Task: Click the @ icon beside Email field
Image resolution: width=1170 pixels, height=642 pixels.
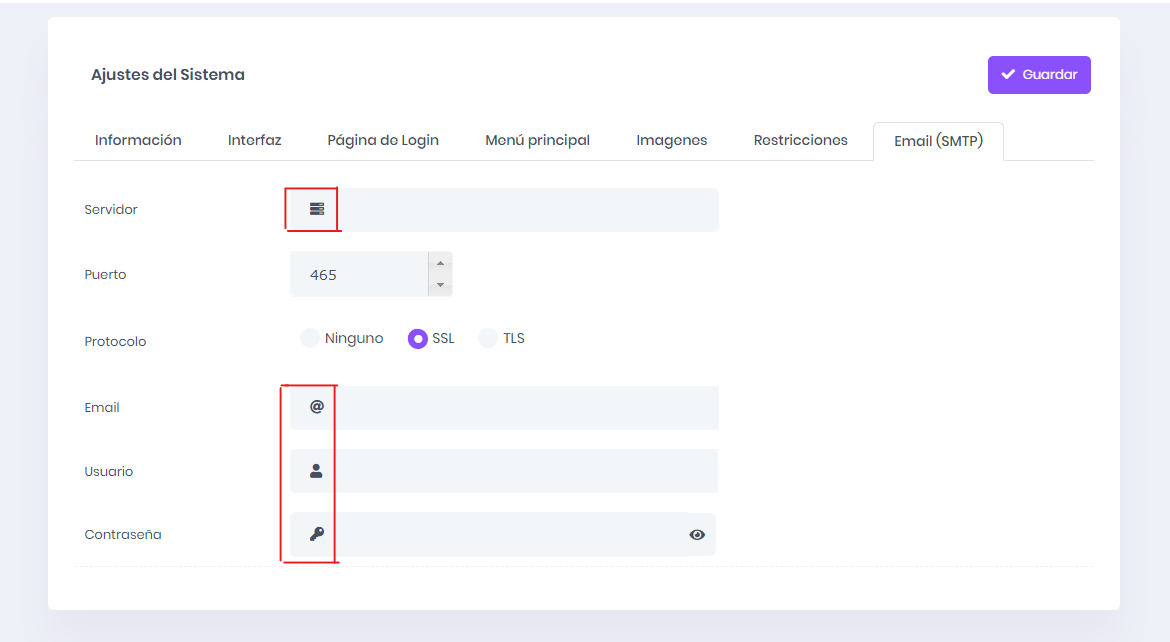Action: point(317,407)
